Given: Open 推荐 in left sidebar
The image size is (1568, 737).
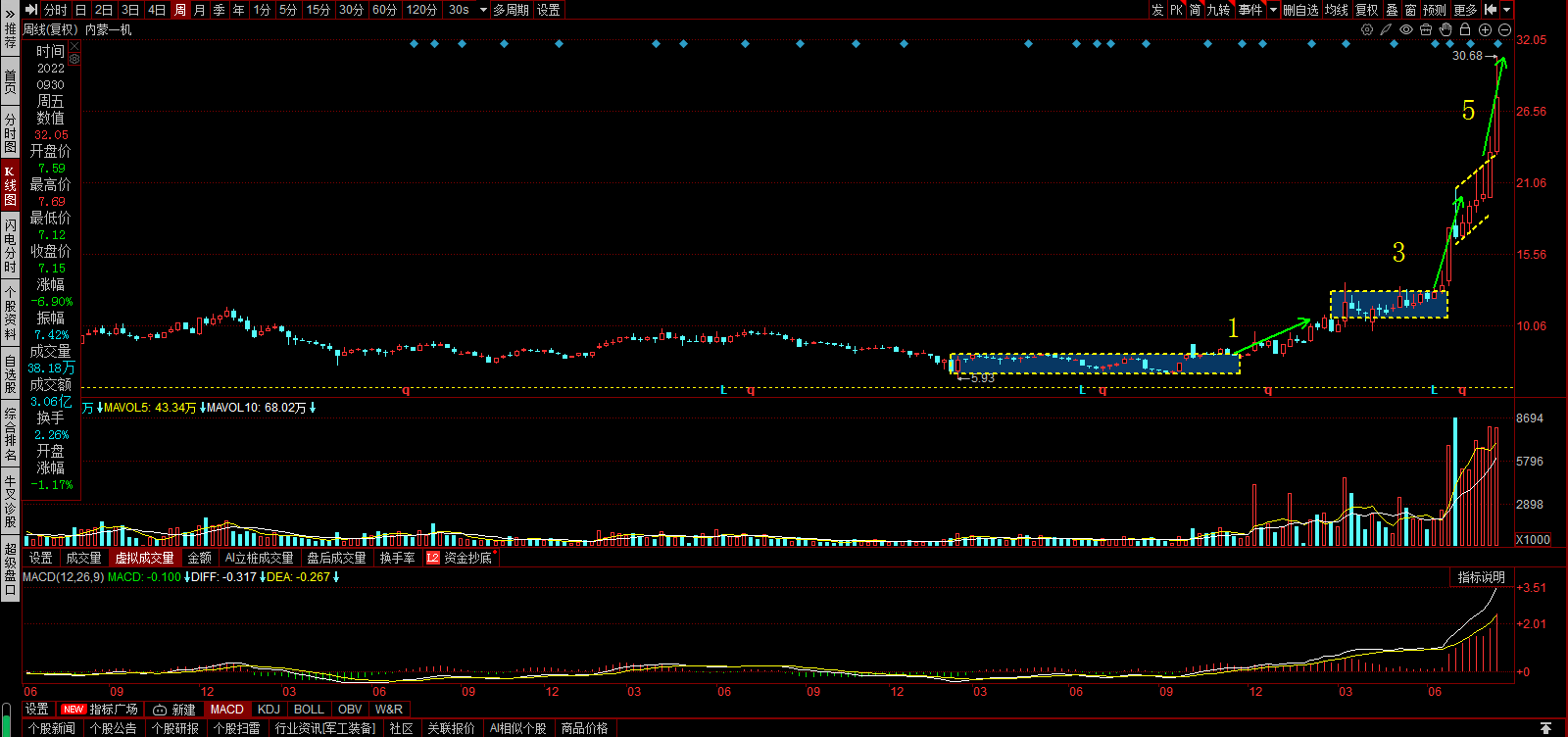Looking at the screenshot, I should pos(10,36).
